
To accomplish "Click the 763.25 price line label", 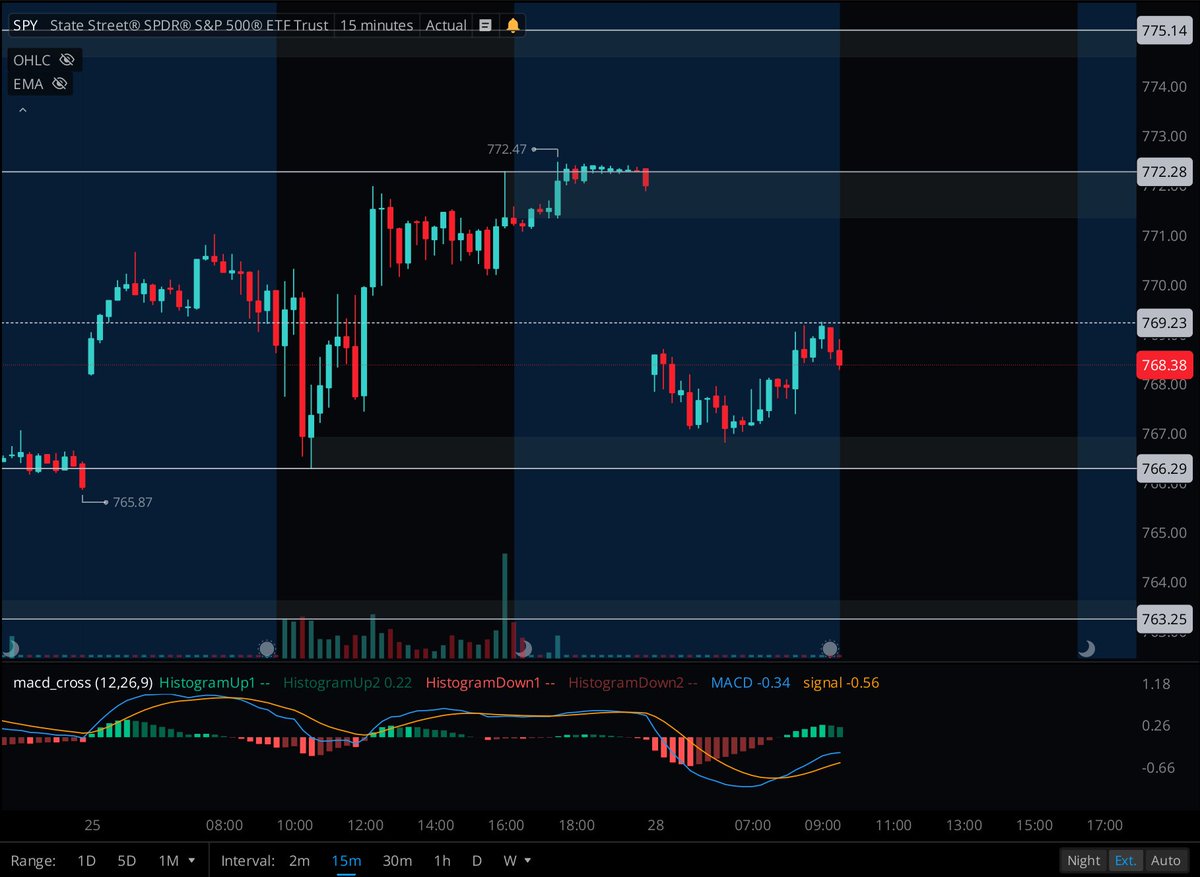I will pyautogui.click(x=1163, y=619).
